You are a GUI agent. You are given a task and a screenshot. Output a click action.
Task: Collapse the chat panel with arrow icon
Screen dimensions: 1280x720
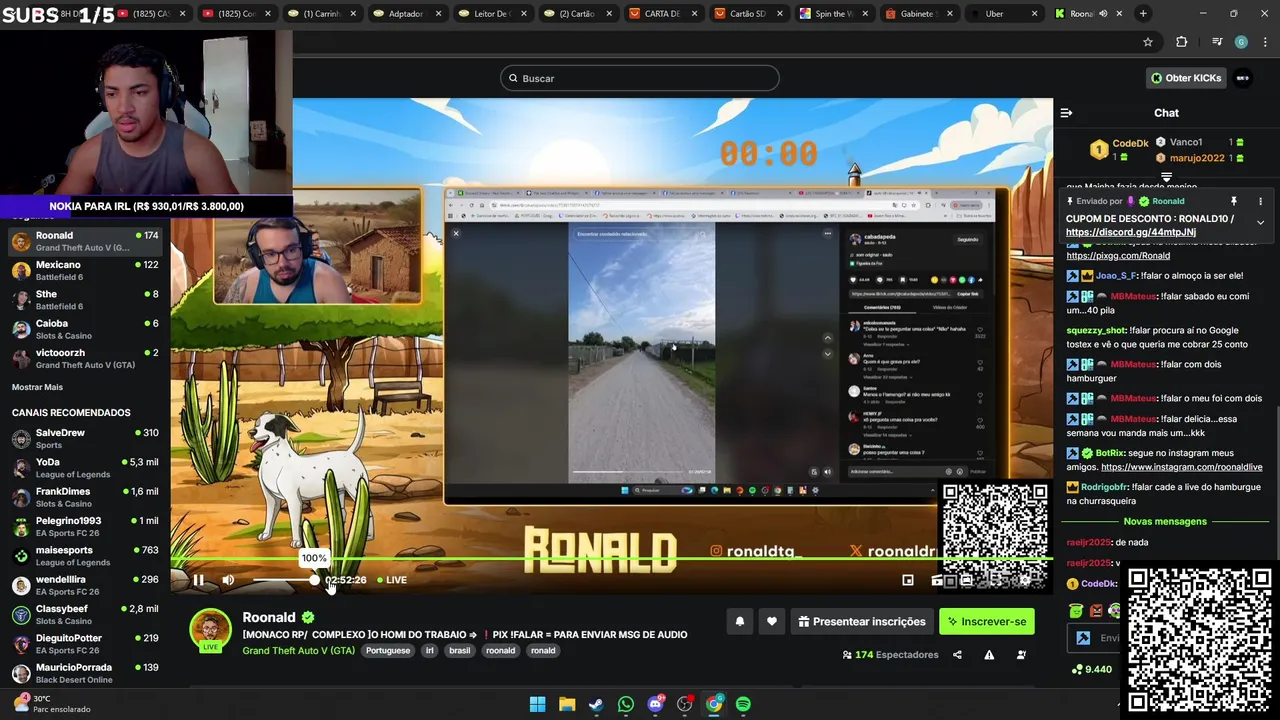pyautogui.click(x=1066, y=113)
